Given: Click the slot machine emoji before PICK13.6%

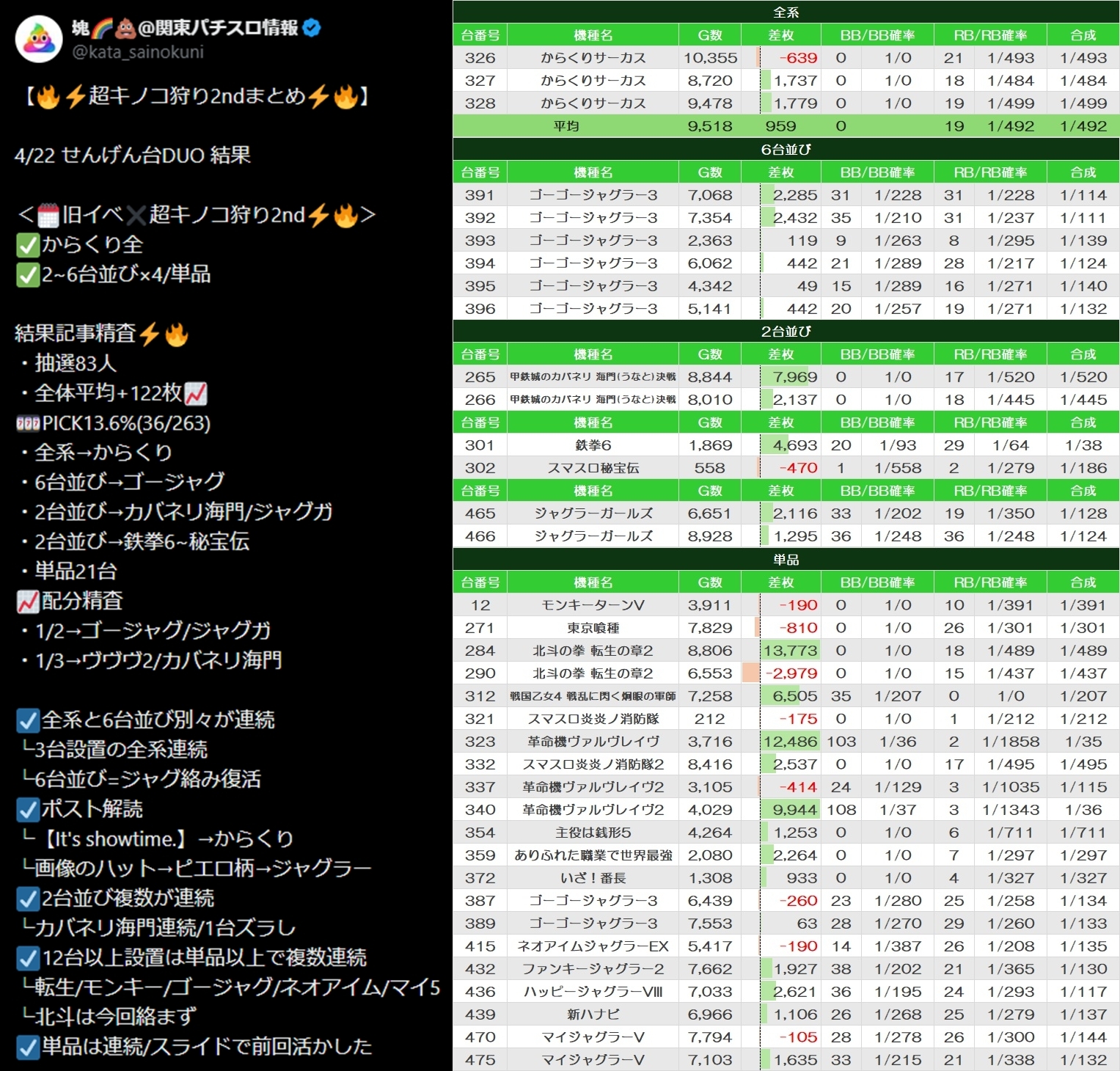Looking at the screenshot, I should (x=28, y=423).
